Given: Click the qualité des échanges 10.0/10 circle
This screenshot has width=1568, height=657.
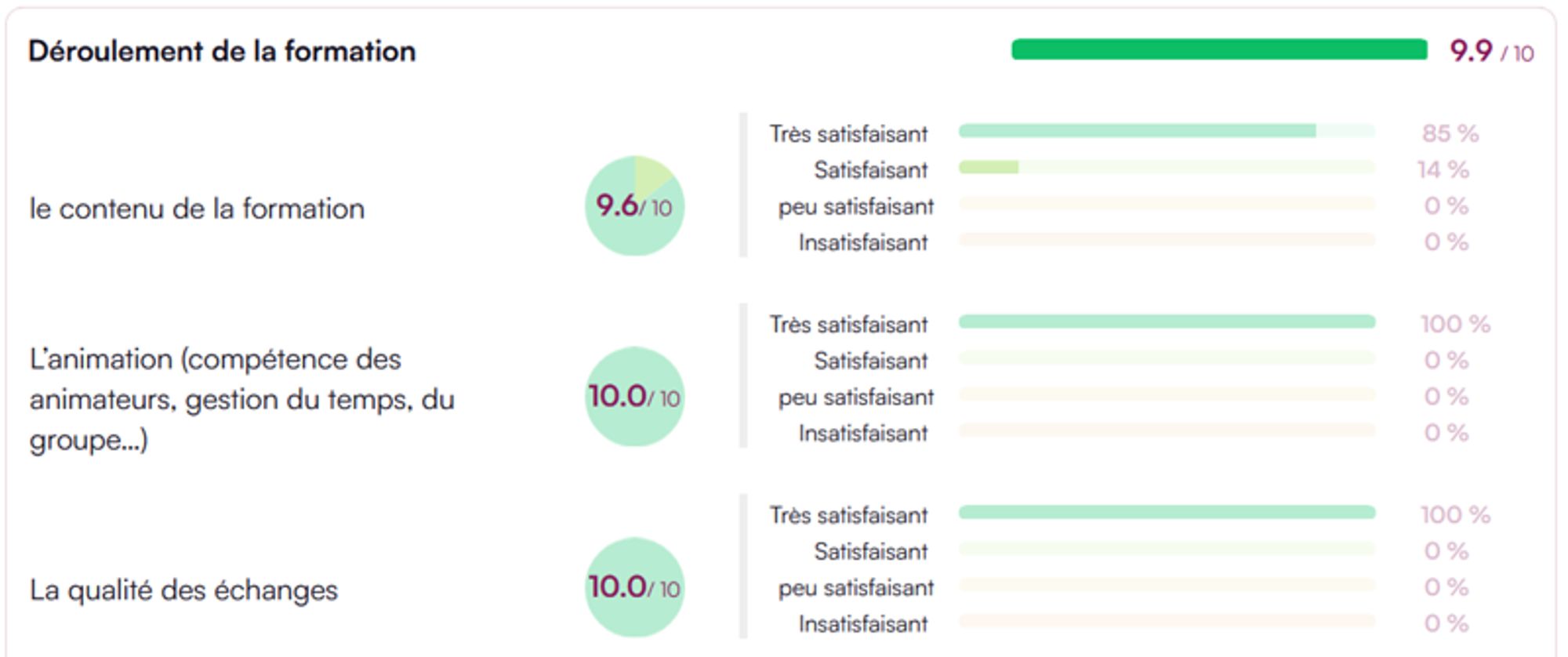Looking at the screenshot, I should coord(634,587).
